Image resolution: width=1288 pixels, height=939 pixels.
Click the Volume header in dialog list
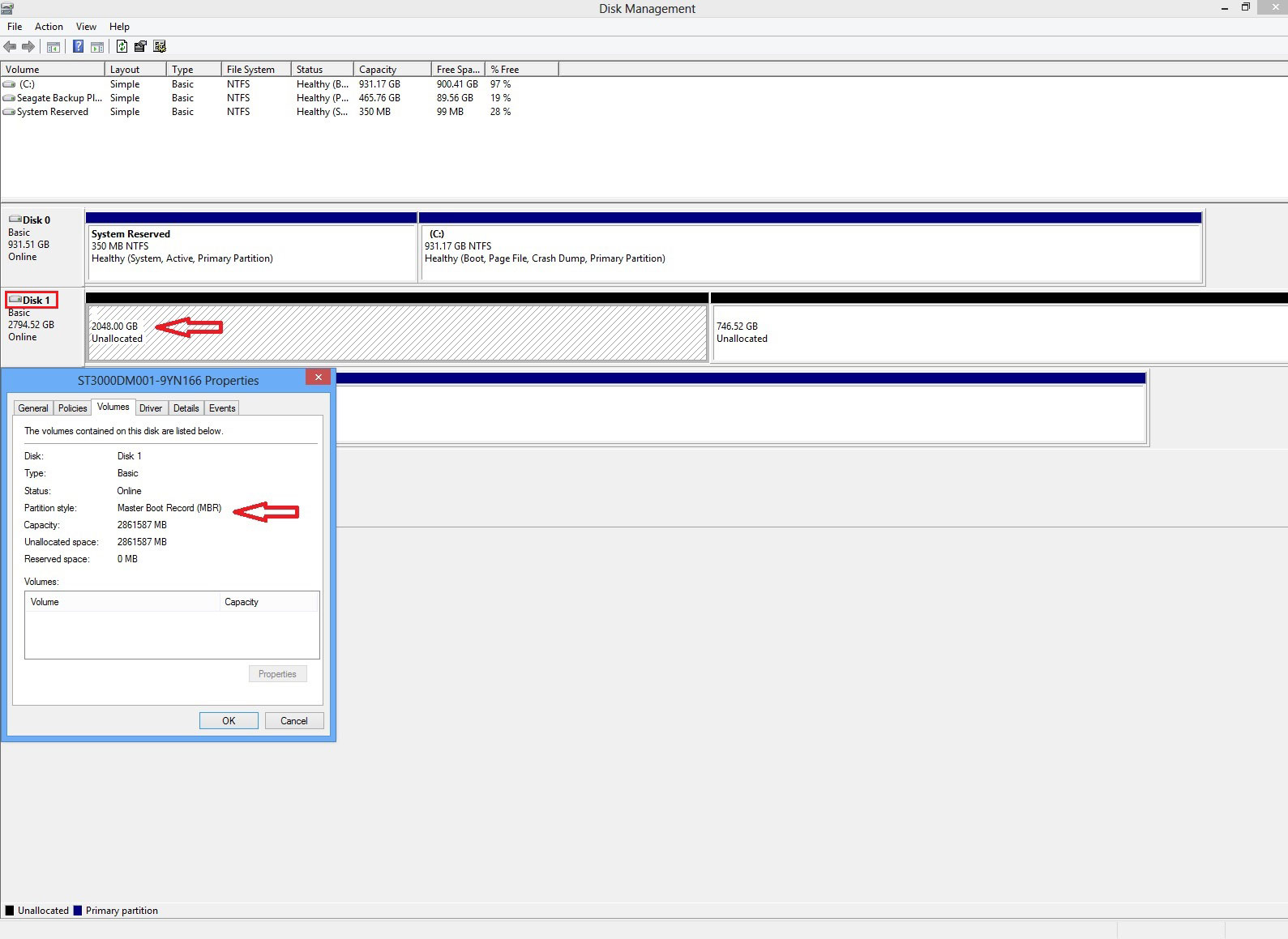(122, 602)
